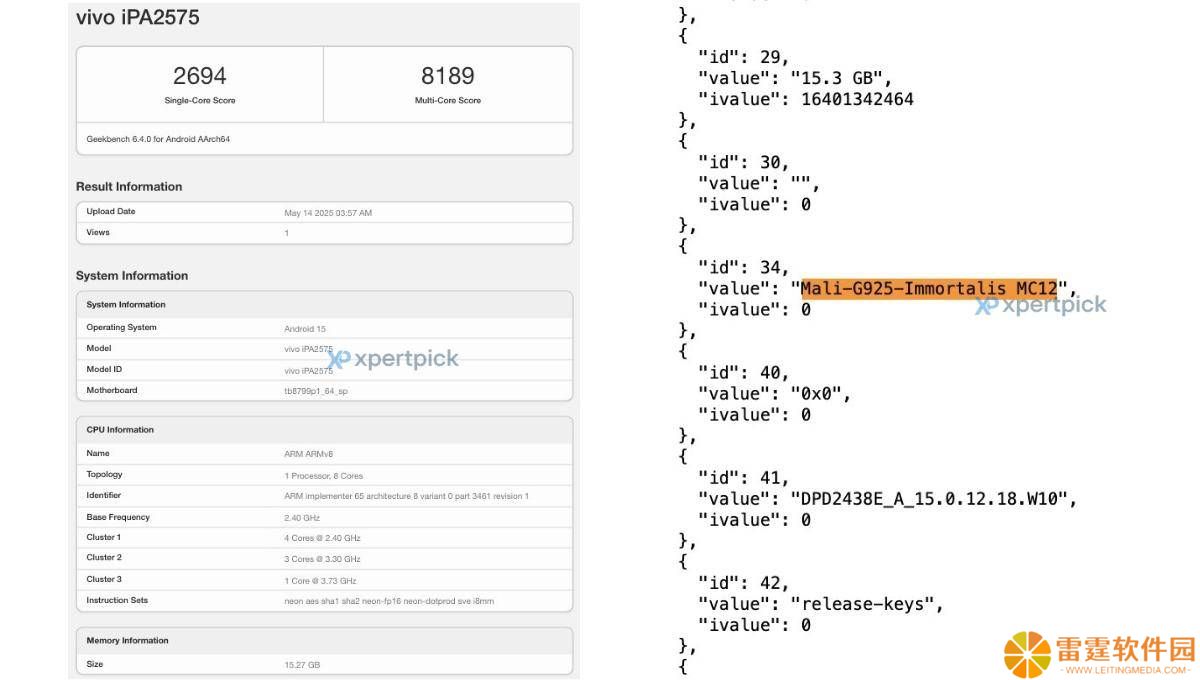
Task: Select "4 Cores @ 2.40 GHz" value
Action: pyautogui.click(x=322, y=538)
